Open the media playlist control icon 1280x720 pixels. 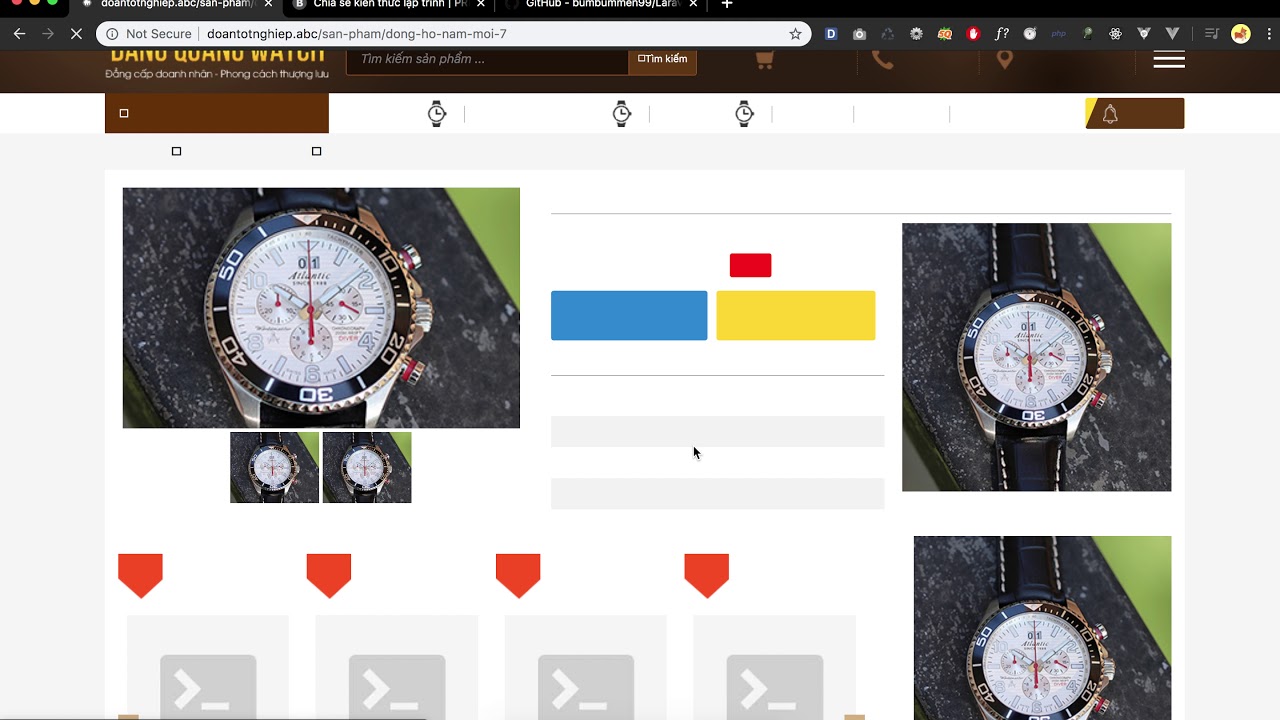pos(1212,34)
